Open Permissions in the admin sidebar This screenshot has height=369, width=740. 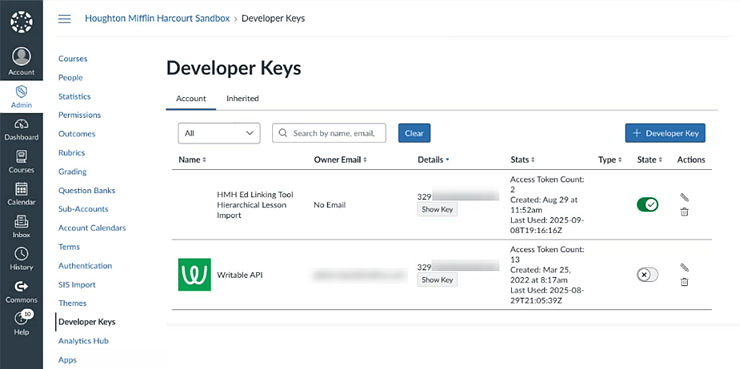(x=79, y=115)
